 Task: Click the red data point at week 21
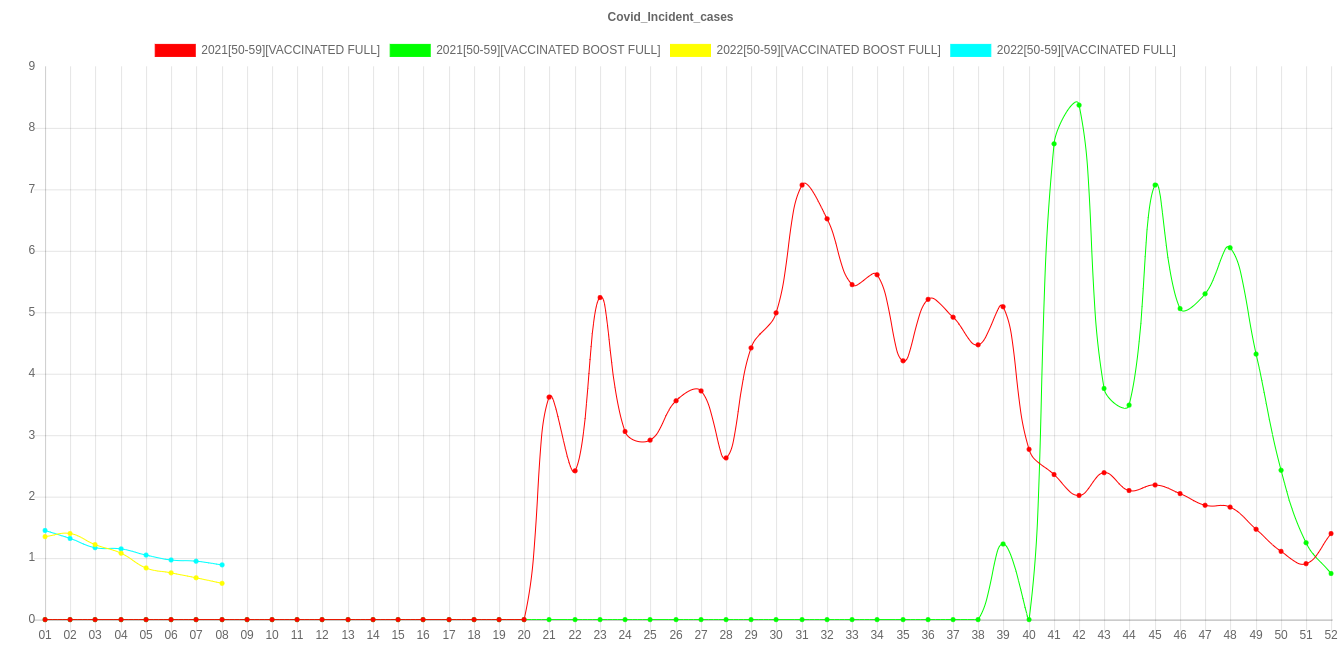point(549,397)
